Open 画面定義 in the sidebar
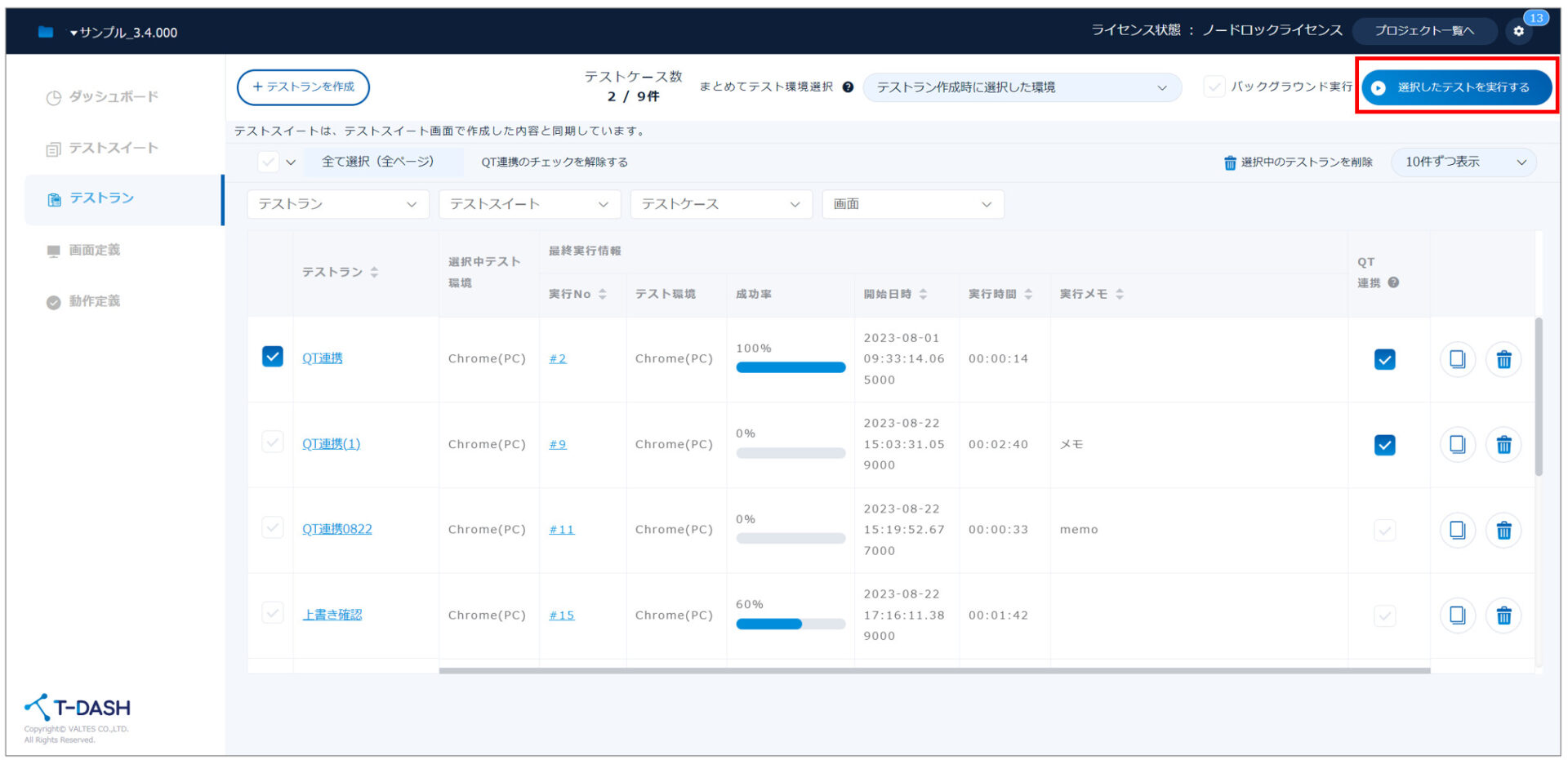Viewport: 1568px width, 760px height. click(x=94, y=250)
